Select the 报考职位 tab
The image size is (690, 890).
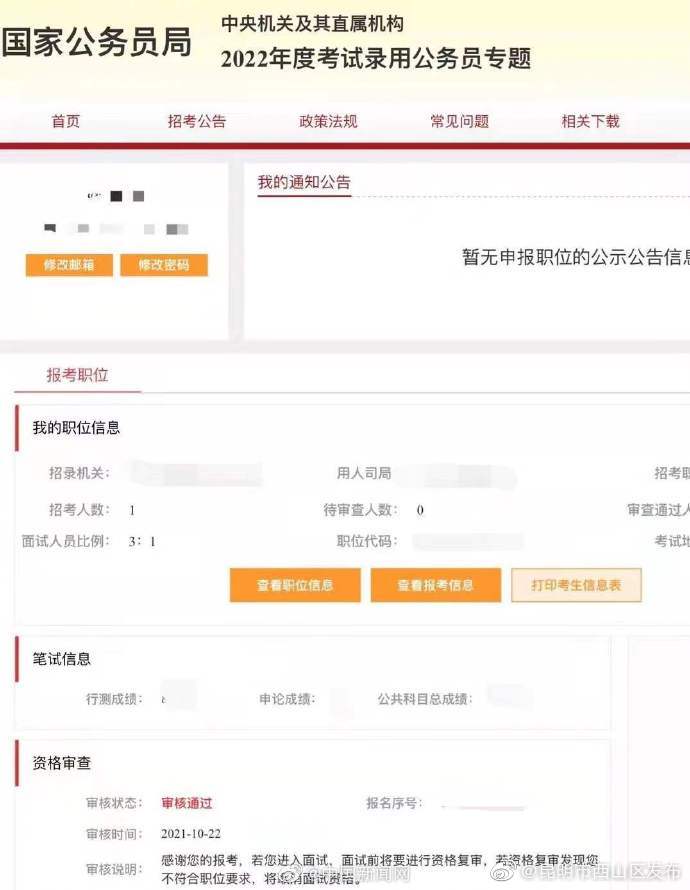tap(77, 375)
